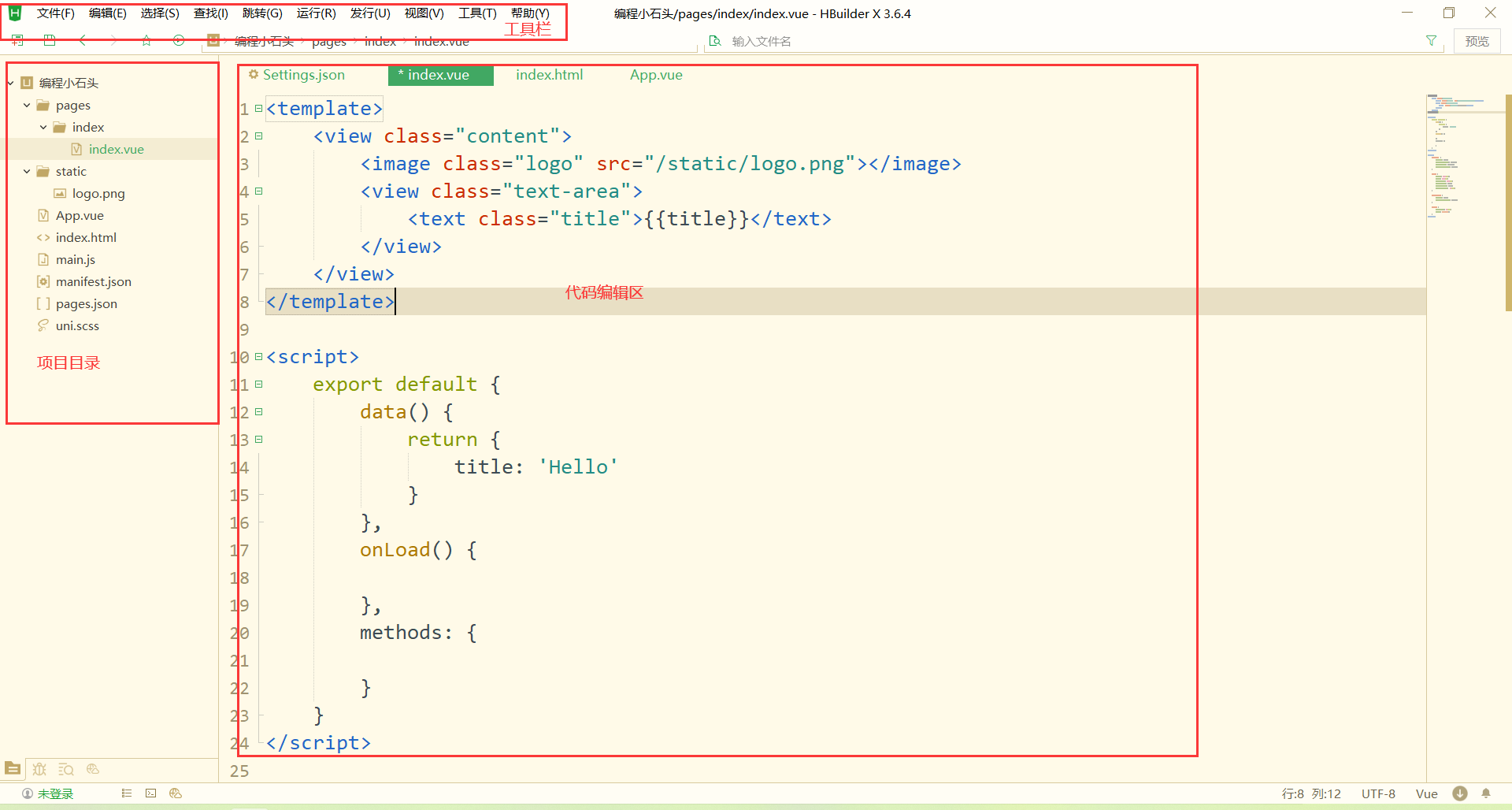Open the 跳转(G) menu
1512x810 pixels.
[262, 13]
